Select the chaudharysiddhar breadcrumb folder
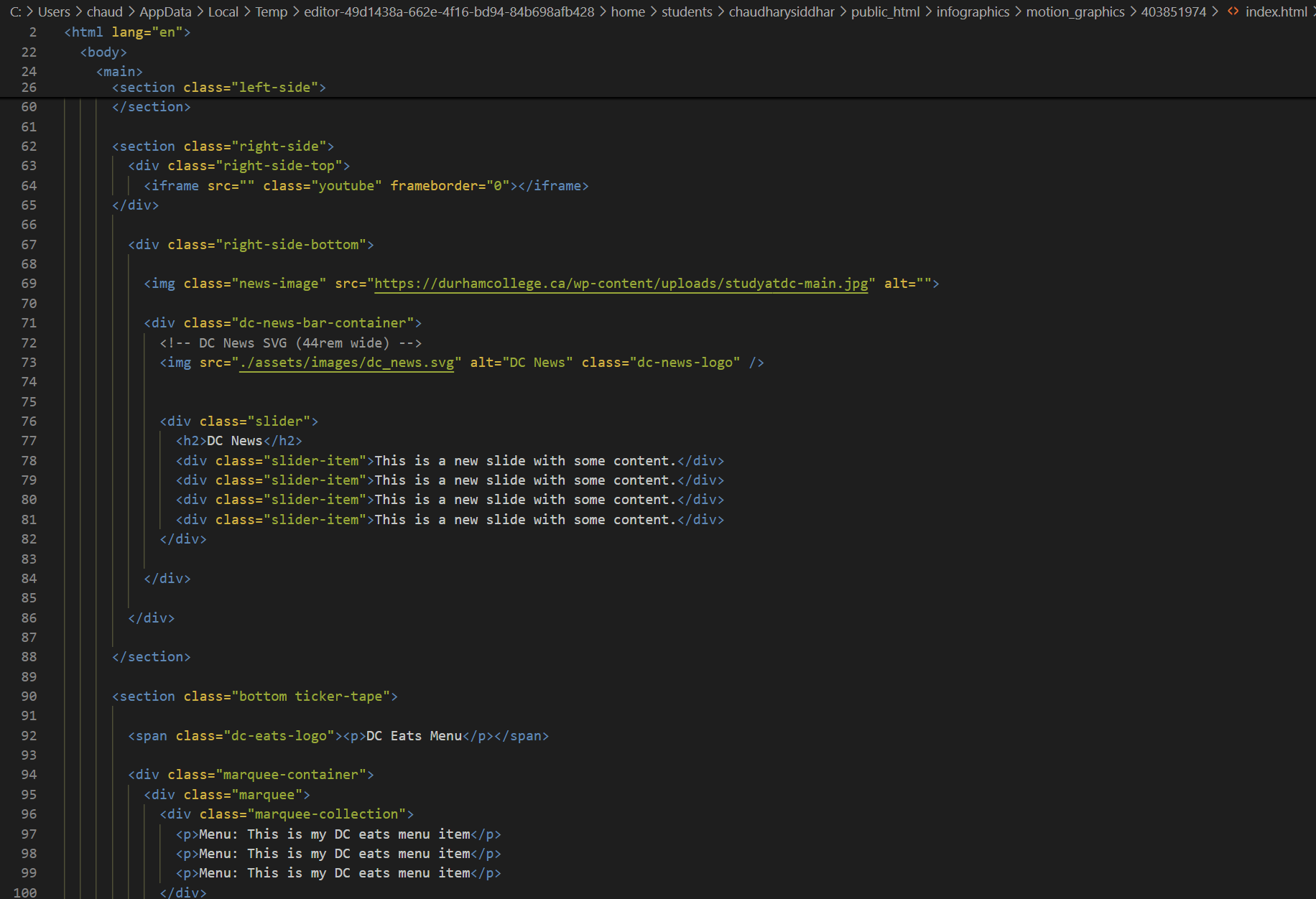 click(x=782, y=11)
